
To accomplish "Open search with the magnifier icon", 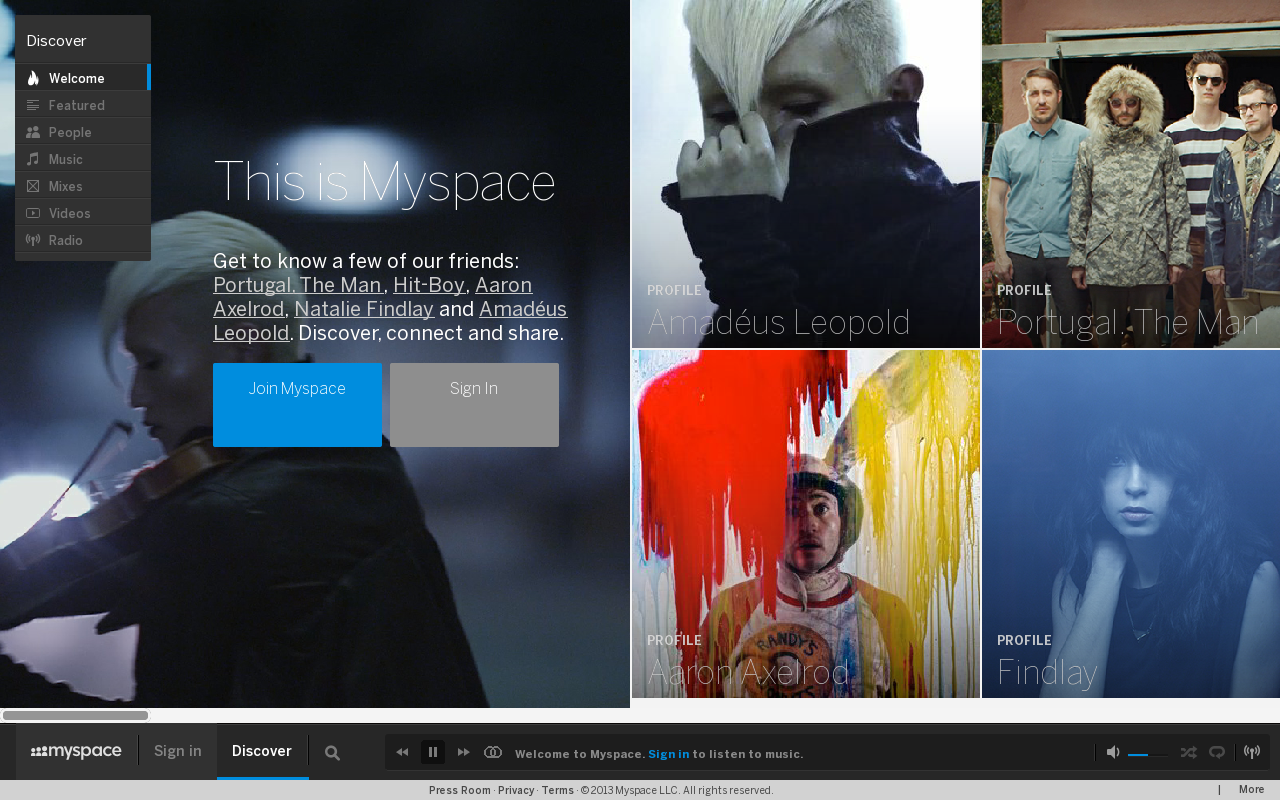I will pyautogui.click(x=333, y=753).
